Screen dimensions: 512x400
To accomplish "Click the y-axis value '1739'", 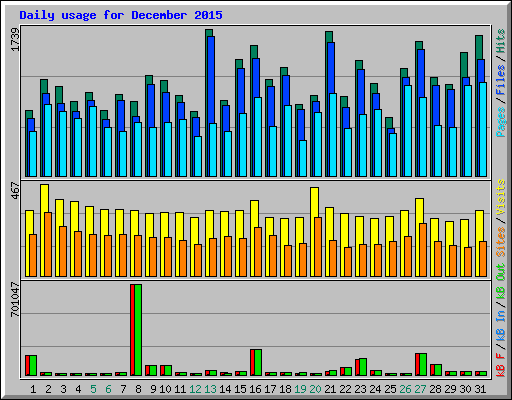I will click(15, 40).
